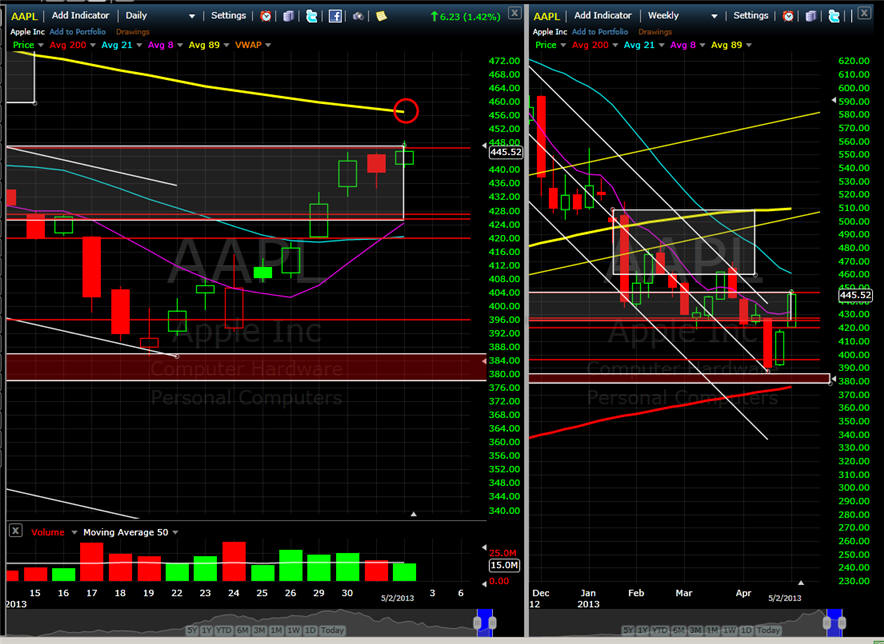
Task: Set an alert from weekly chart clock icon
Action: [x=788, y=16]
